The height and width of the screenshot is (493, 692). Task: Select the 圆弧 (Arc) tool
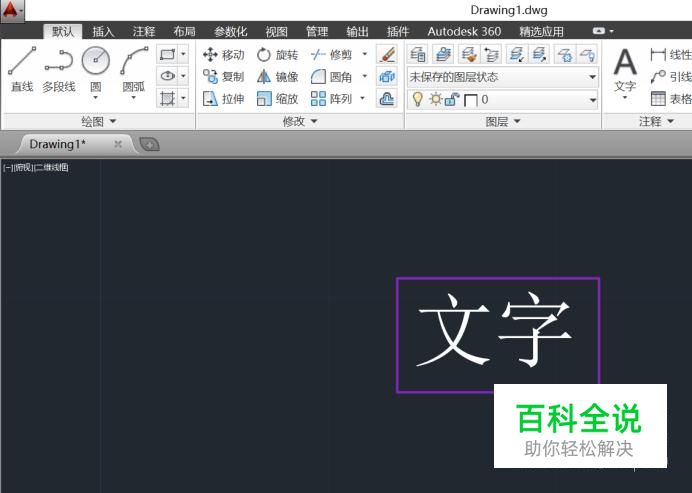coord(134,71)
